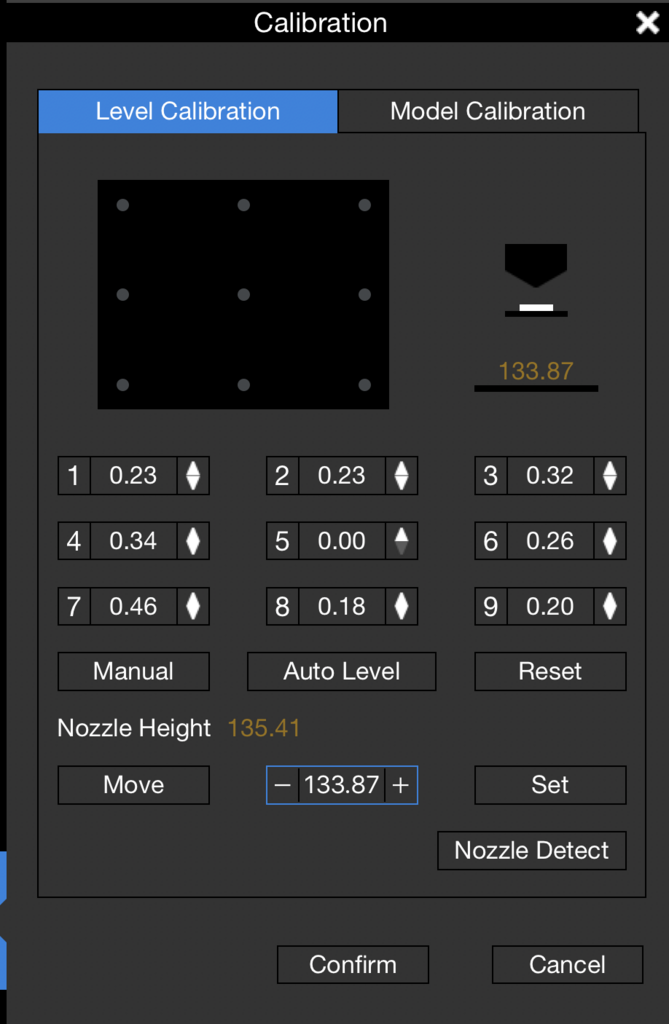This screenshot has height=1024, width=669.
Task: Select point 9 number button
Action: (491, 606)
